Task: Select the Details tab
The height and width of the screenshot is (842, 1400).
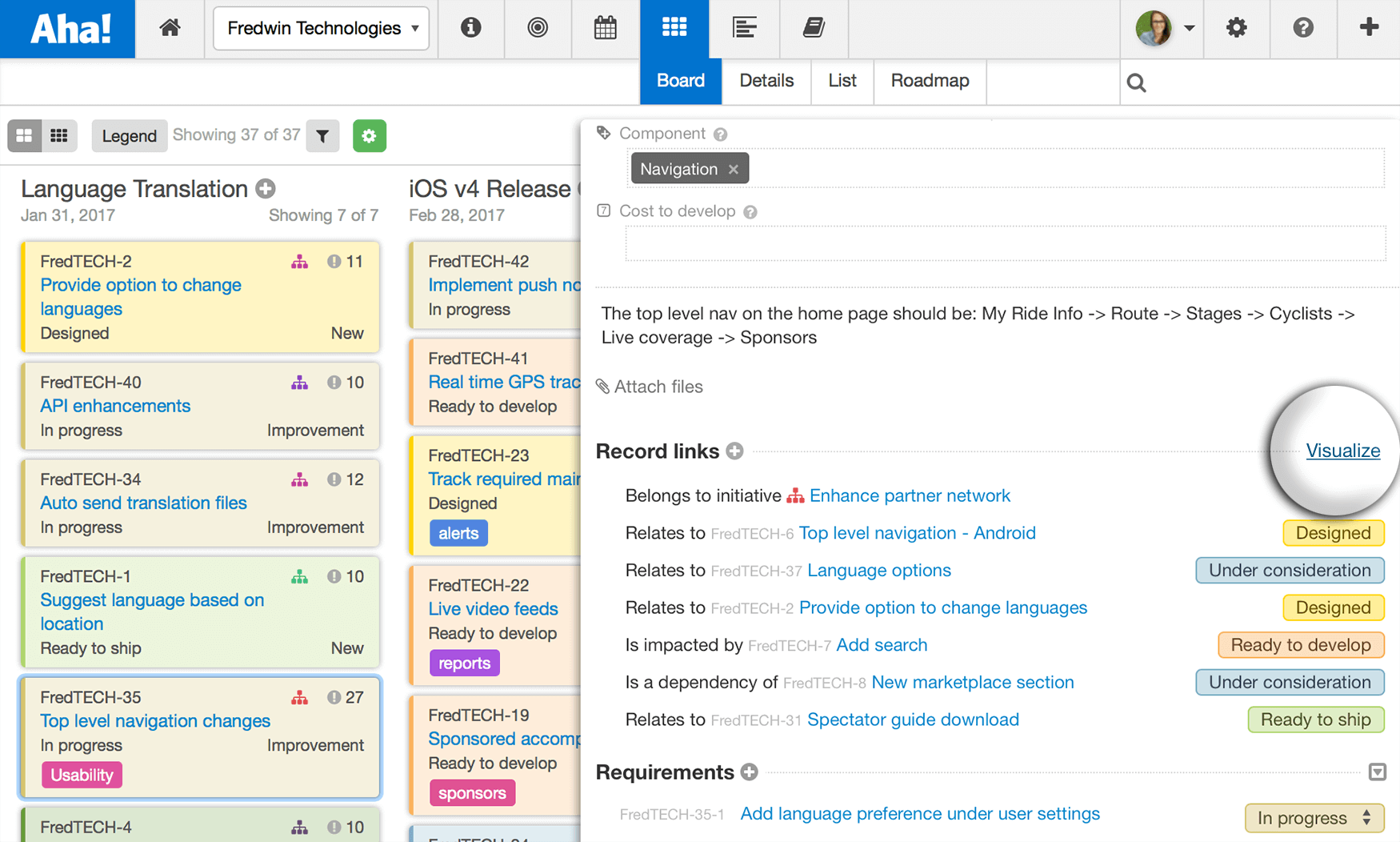Action: coord(766,81)
